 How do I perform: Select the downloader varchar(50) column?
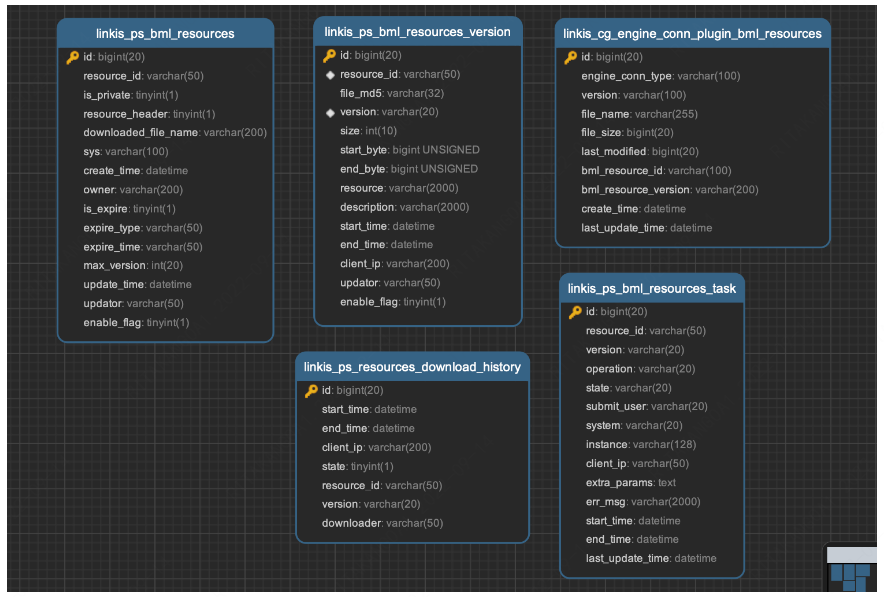point(413,524)
